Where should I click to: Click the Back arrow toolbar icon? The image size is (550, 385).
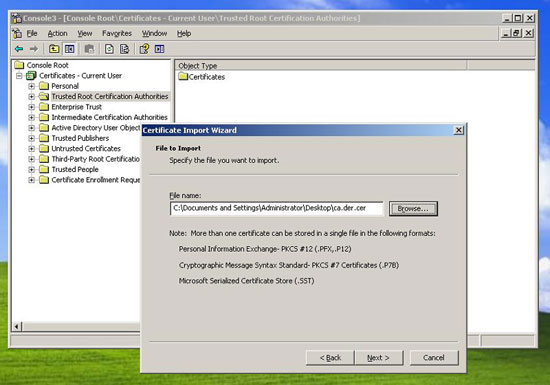(19, 49)
